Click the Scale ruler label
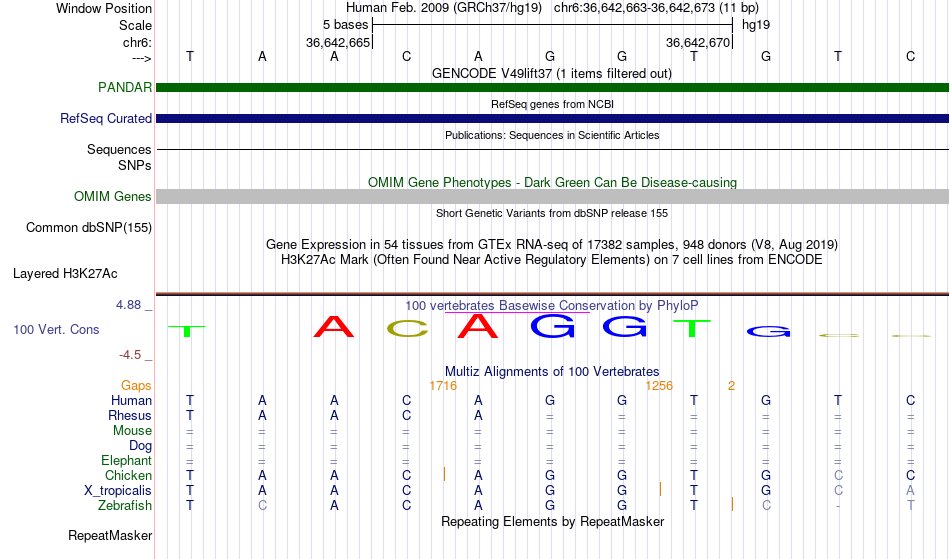950x559 pixels. pyautogui.click(x=136, y=25)
